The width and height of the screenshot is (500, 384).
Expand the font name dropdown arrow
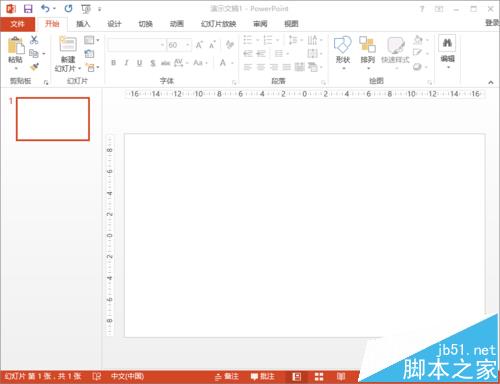[x=162, y=45]
